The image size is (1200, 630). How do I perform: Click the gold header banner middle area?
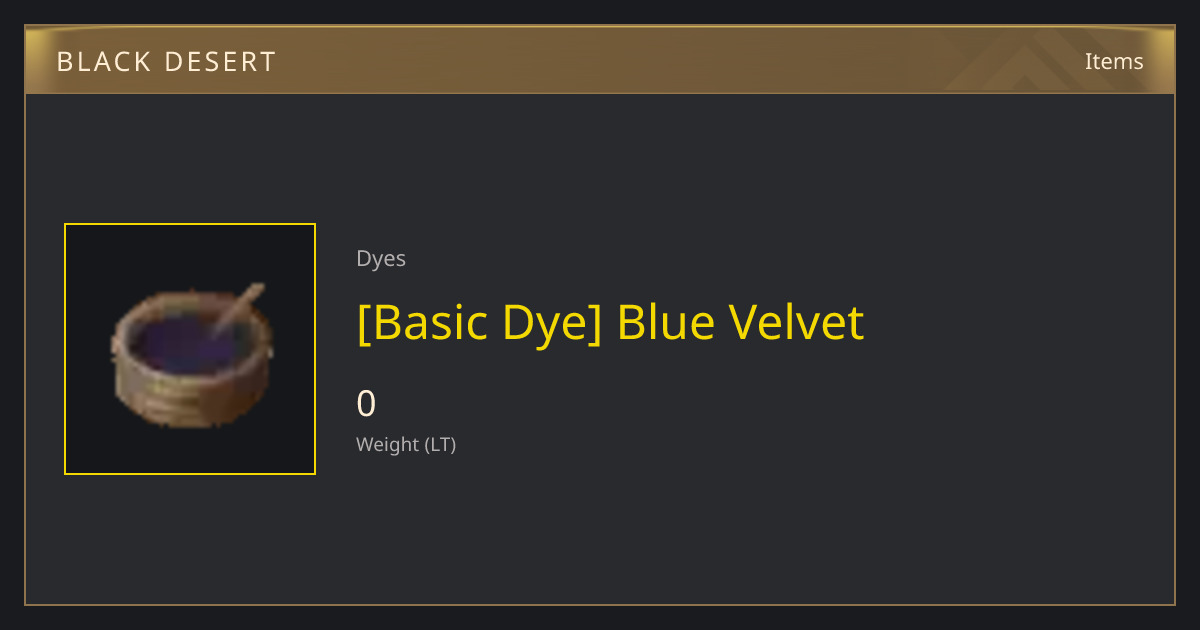(x=600, y=61)
